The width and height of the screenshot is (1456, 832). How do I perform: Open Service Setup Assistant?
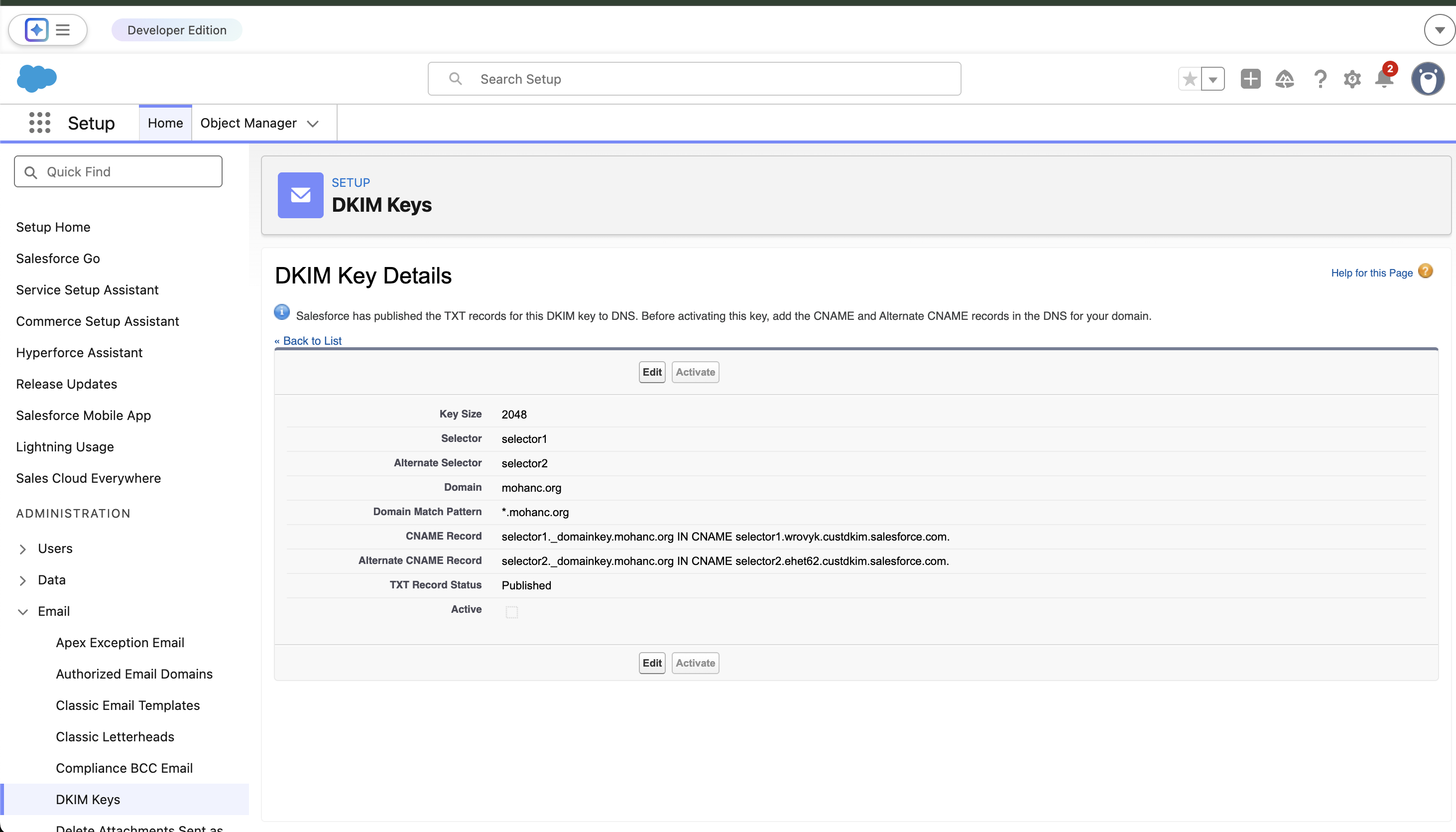(87, 290)
